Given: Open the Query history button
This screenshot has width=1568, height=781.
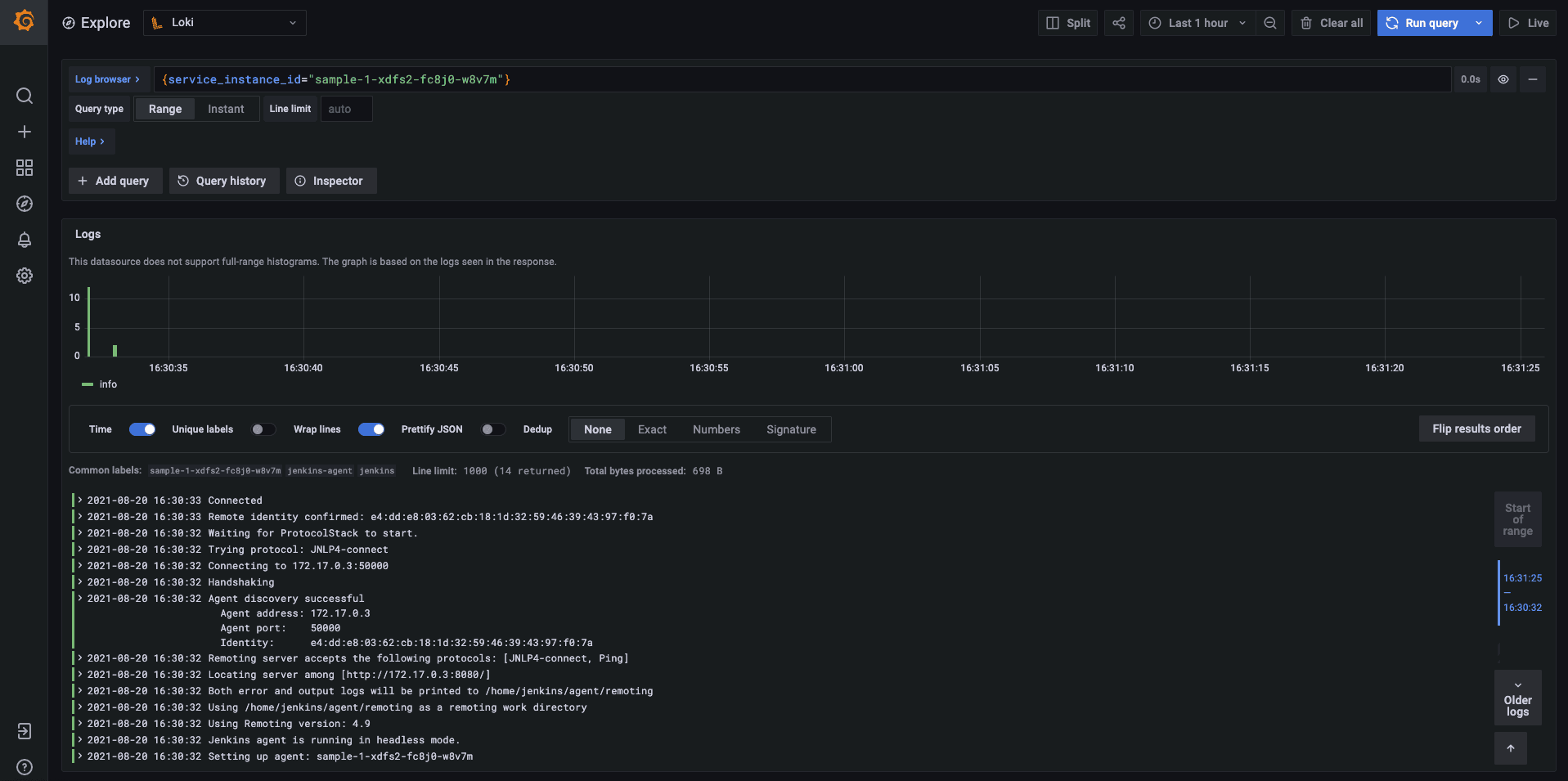Looking at the screenshot, I should 223,181.
